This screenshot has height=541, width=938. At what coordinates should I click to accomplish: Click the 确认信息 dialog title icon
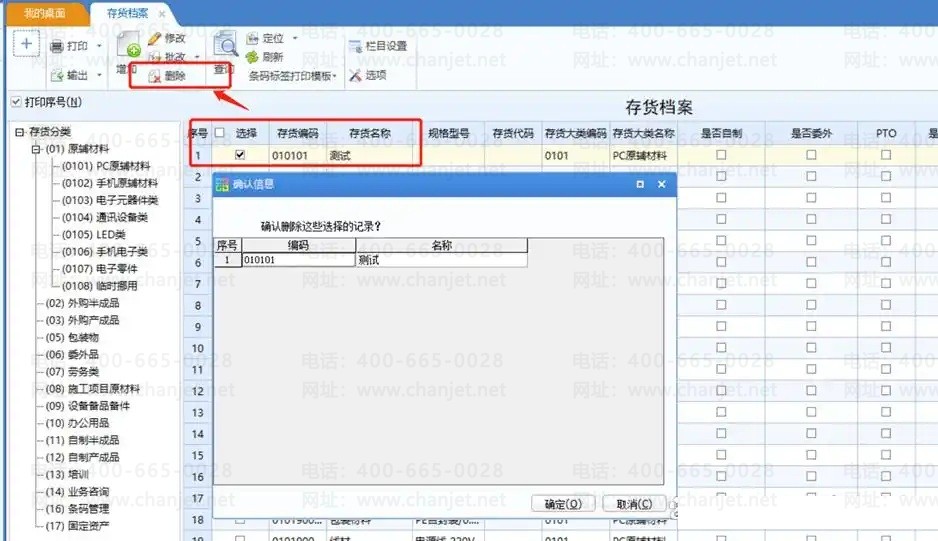(x=223, y=184)
